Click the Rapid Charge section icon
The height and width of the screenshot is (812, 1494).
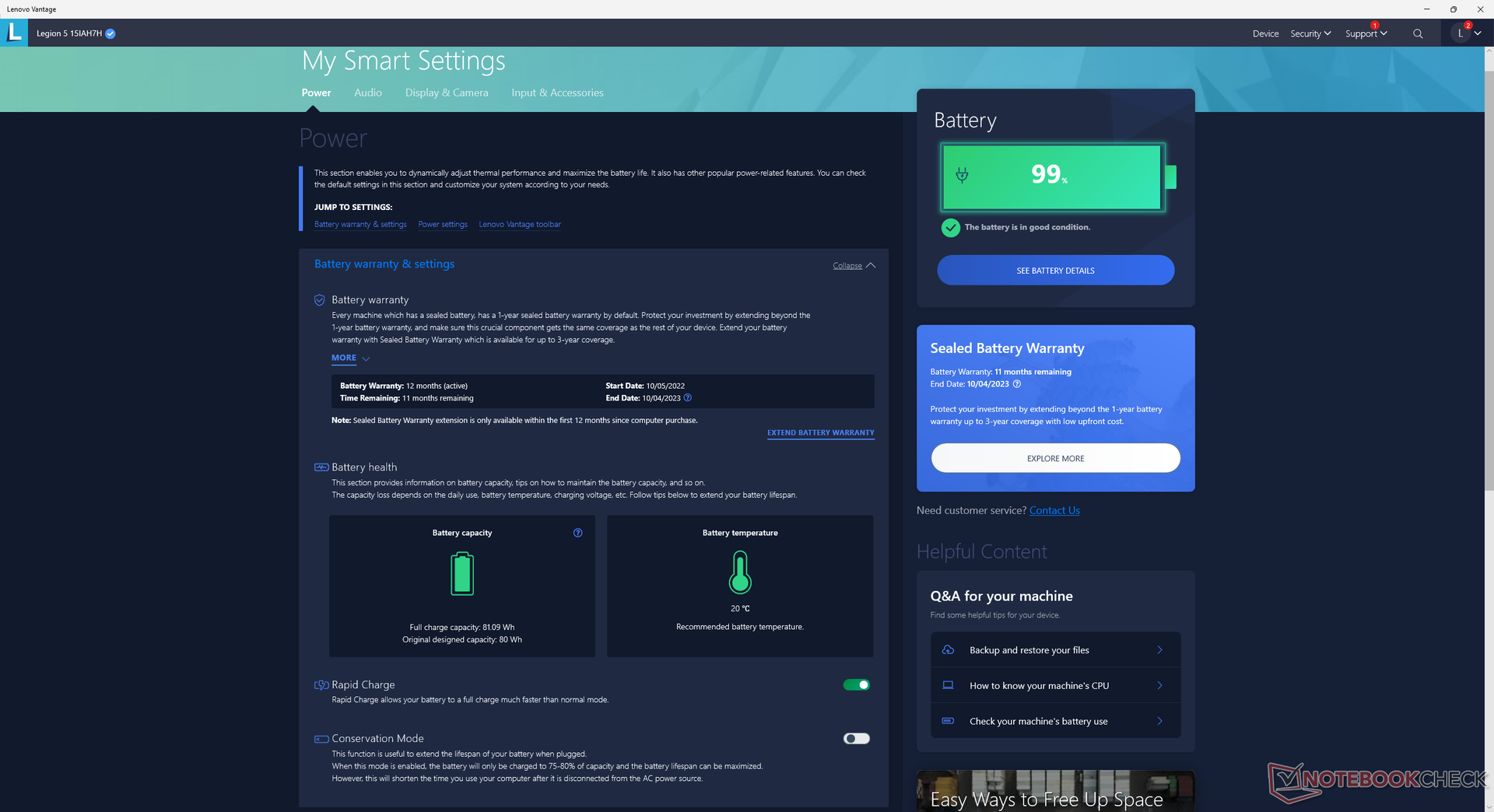321,685
